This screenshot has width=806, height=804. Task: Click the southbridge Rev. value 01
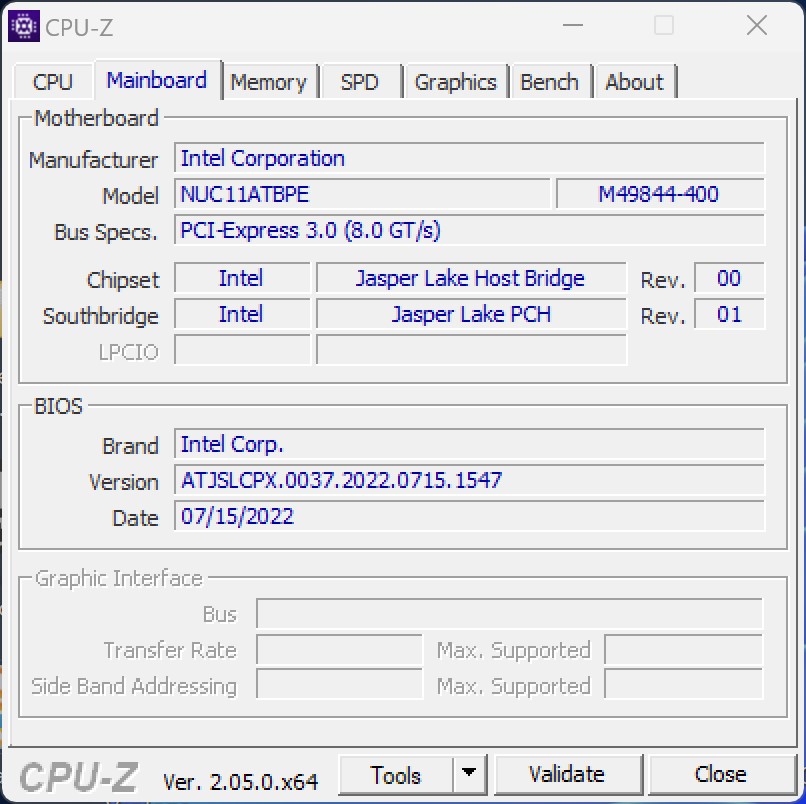[729, 314]
